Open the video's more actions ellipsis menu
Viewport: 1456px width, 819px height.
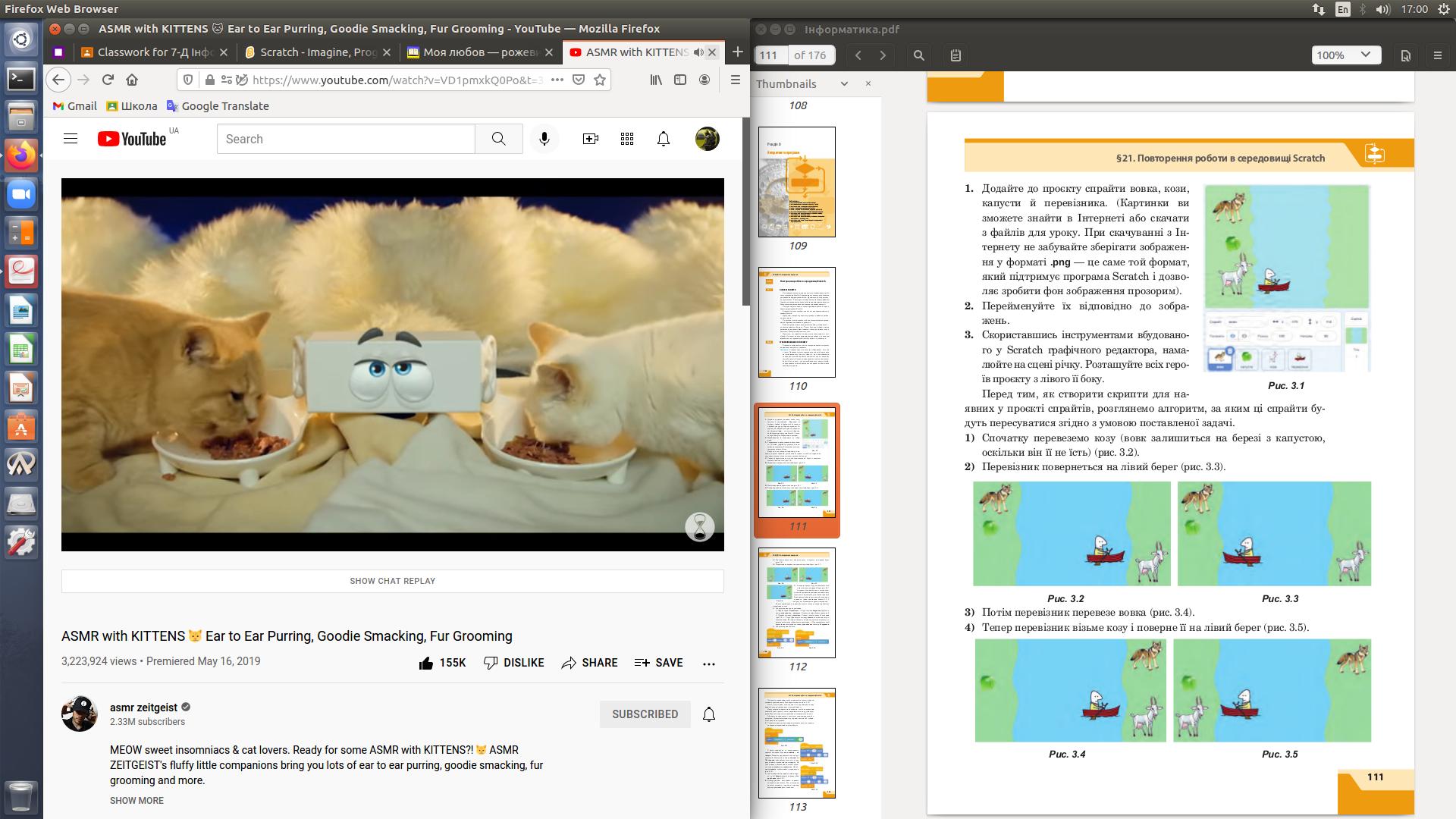[708, 664]
